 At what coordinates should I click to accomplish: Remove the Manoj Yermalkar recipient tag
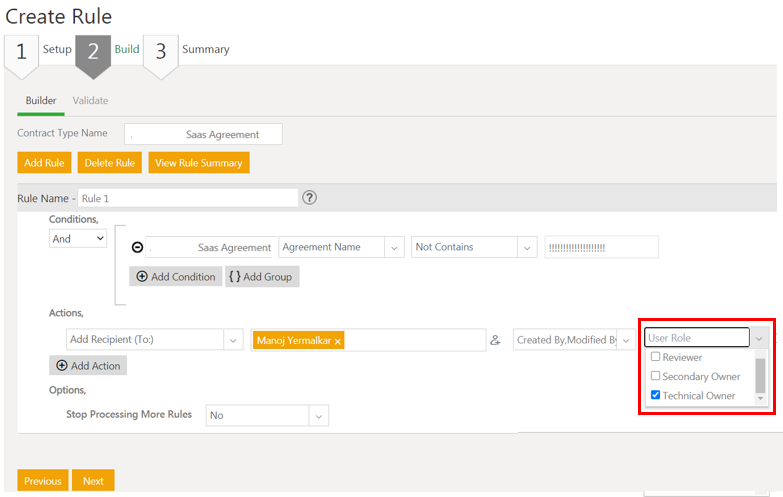[x=338, y=341]
